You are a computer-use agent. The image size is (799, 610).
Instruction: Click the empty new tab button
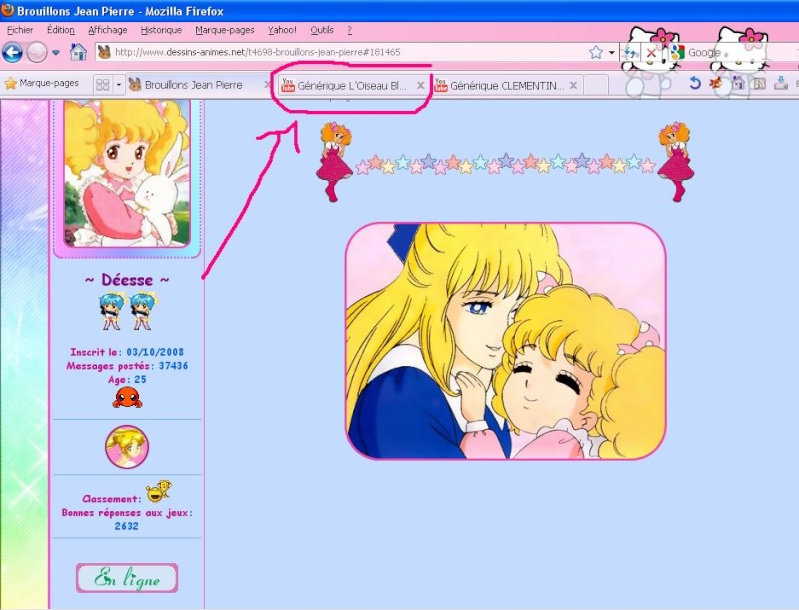pyautogui.click(x=596, y=85)
